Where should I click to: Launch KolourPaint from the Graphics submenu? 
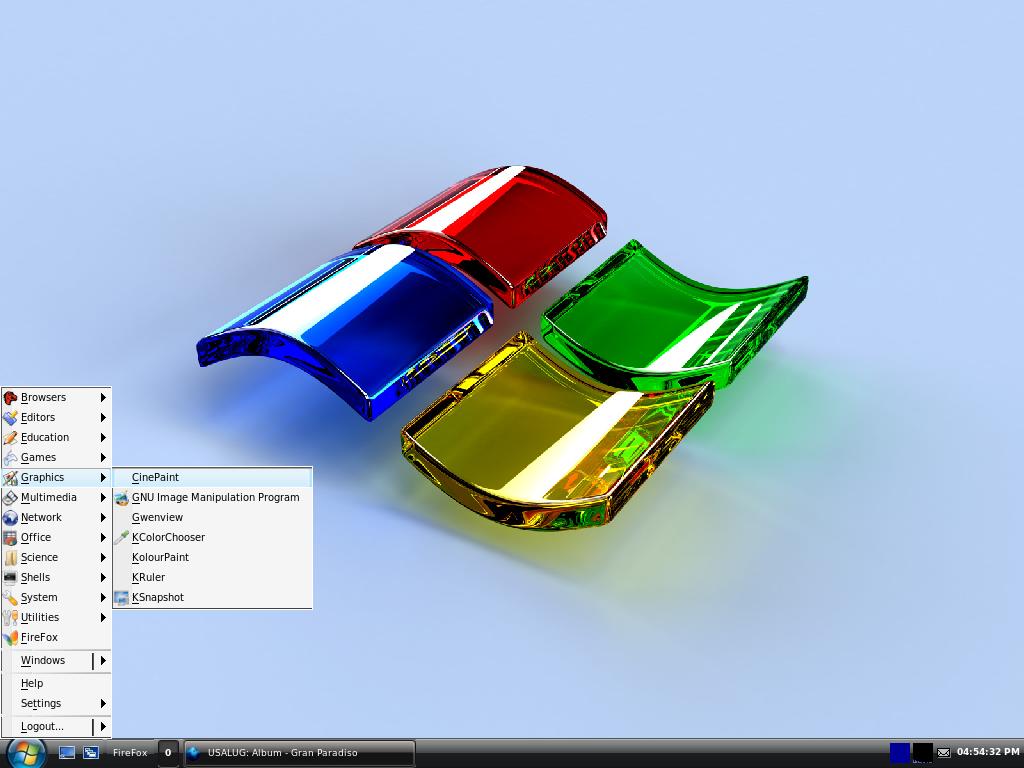click(212, 557)
